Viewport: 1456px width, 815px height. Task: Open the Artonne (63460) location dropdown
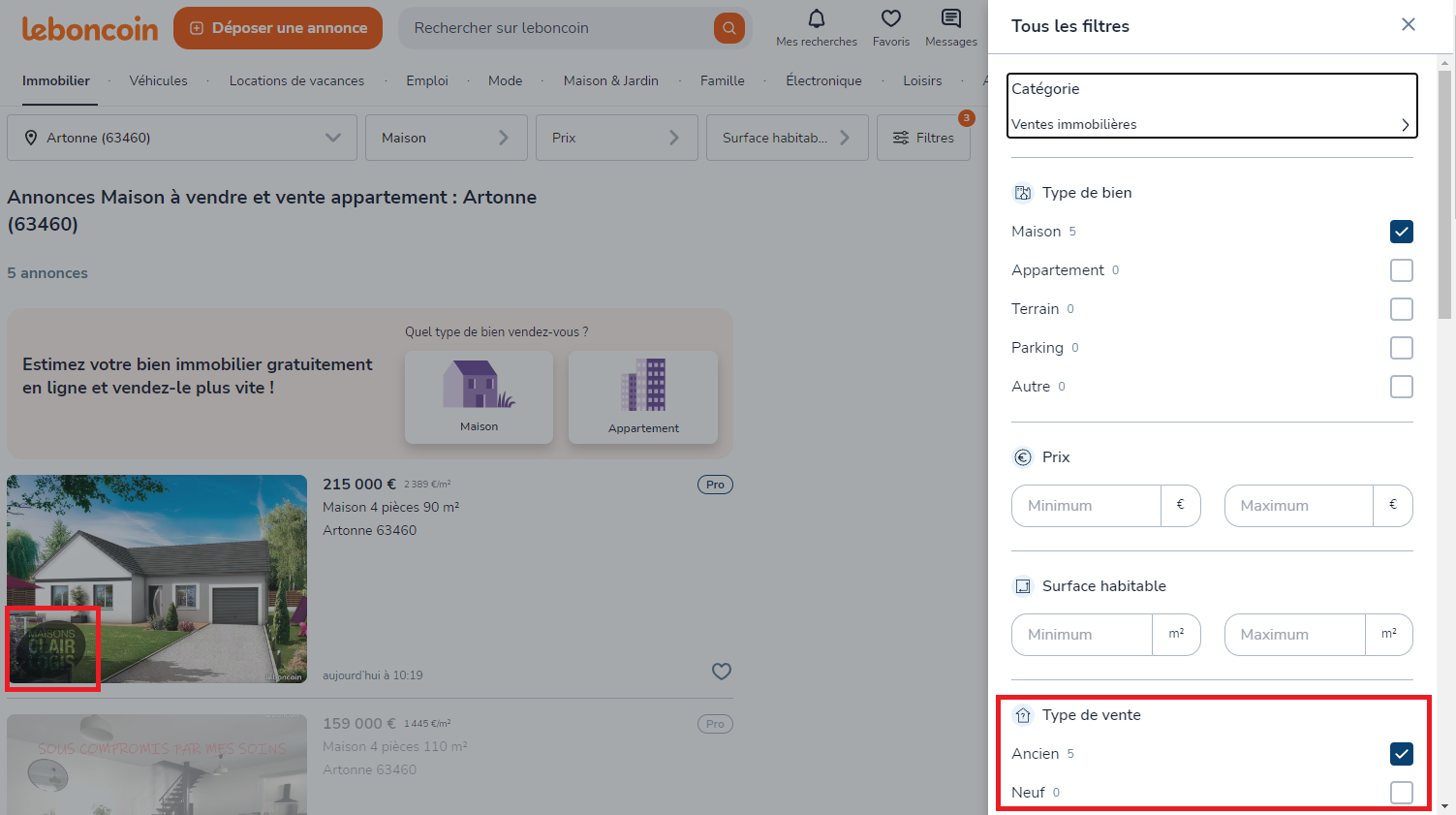[182, 138]
